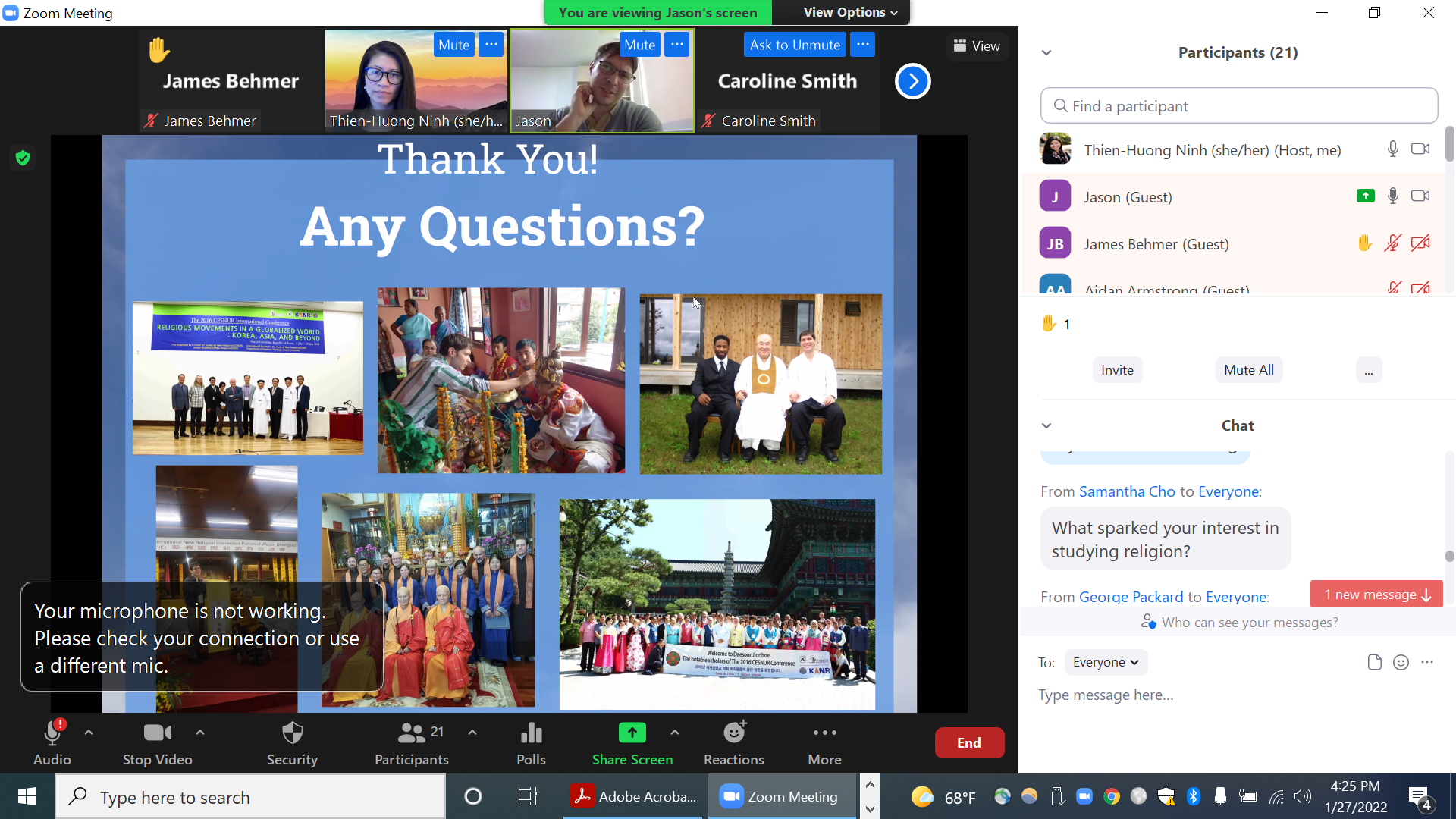The height and width of the screenshot is (819, 1456).
Task: Open the View Options dropdown
Action: (x=849, y=12)
